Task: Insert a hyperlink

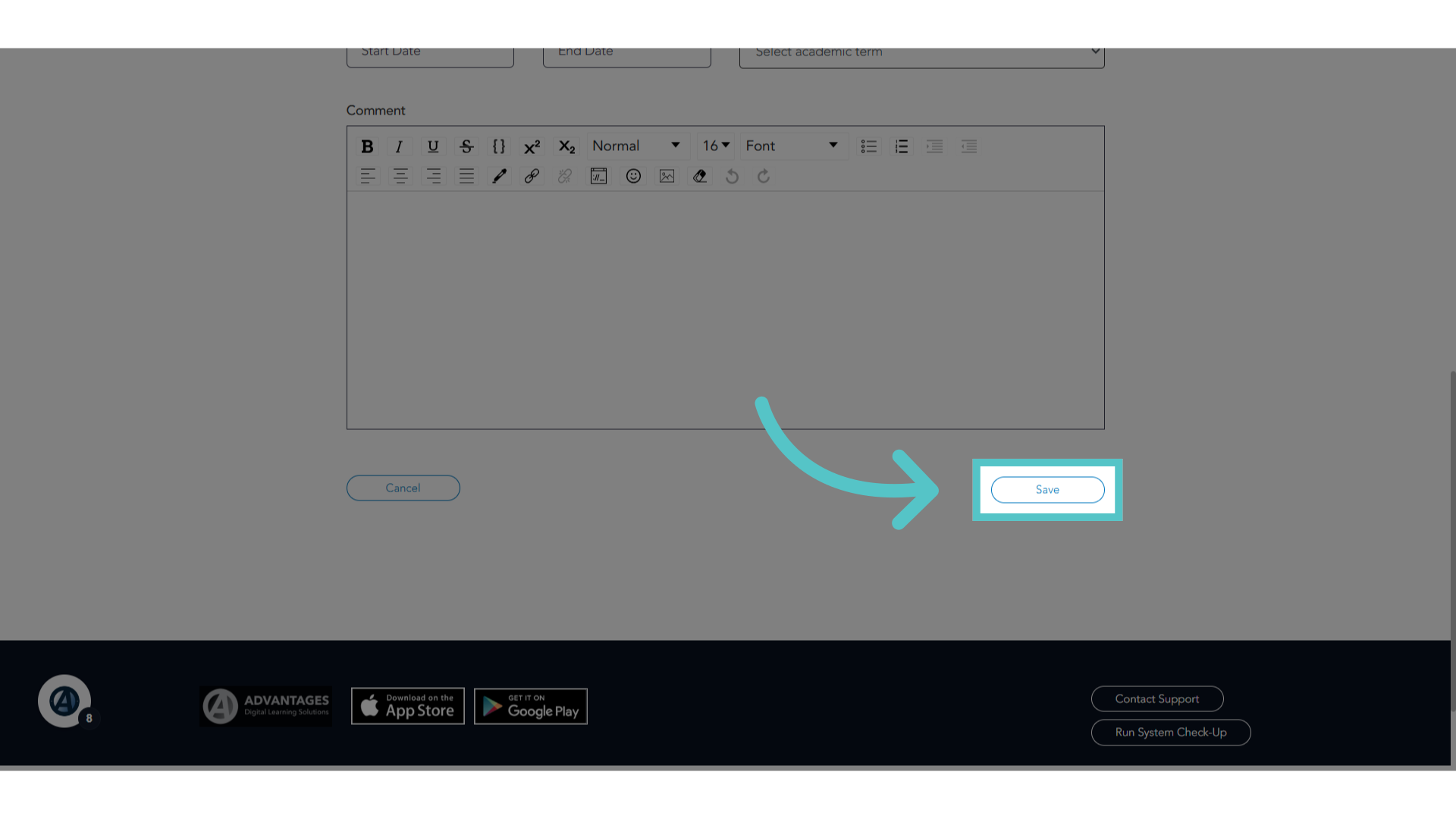Action: 532,177
